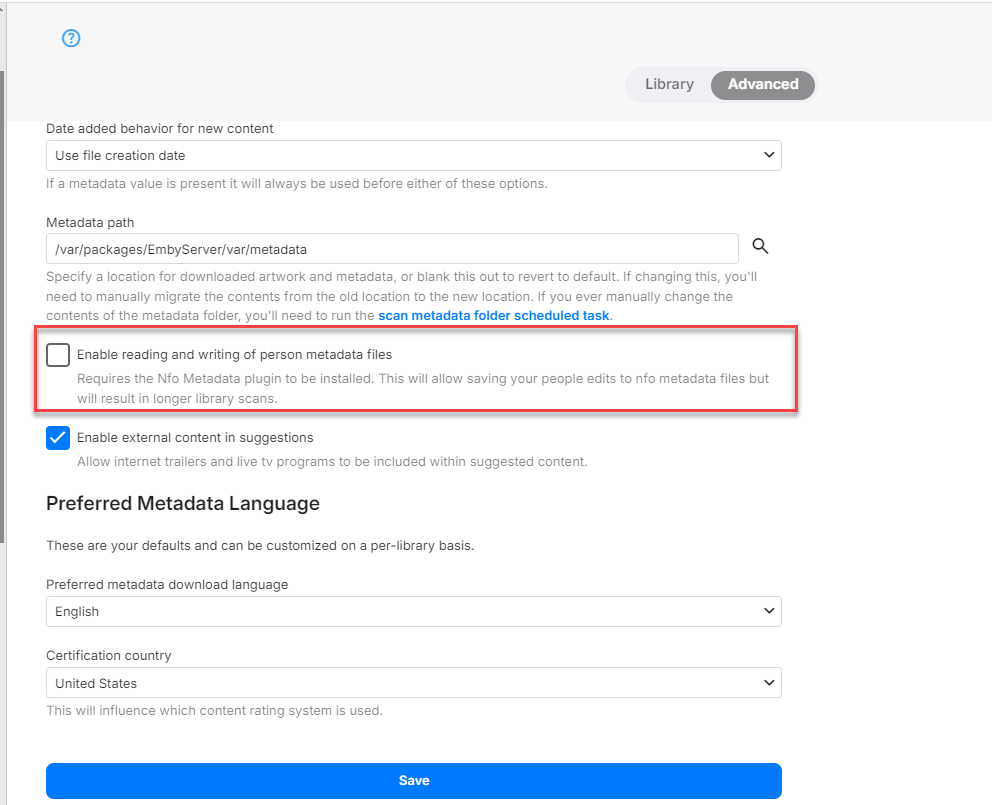Switch to the Library tab
Screen dimensions: 992x805
[669, 84]
